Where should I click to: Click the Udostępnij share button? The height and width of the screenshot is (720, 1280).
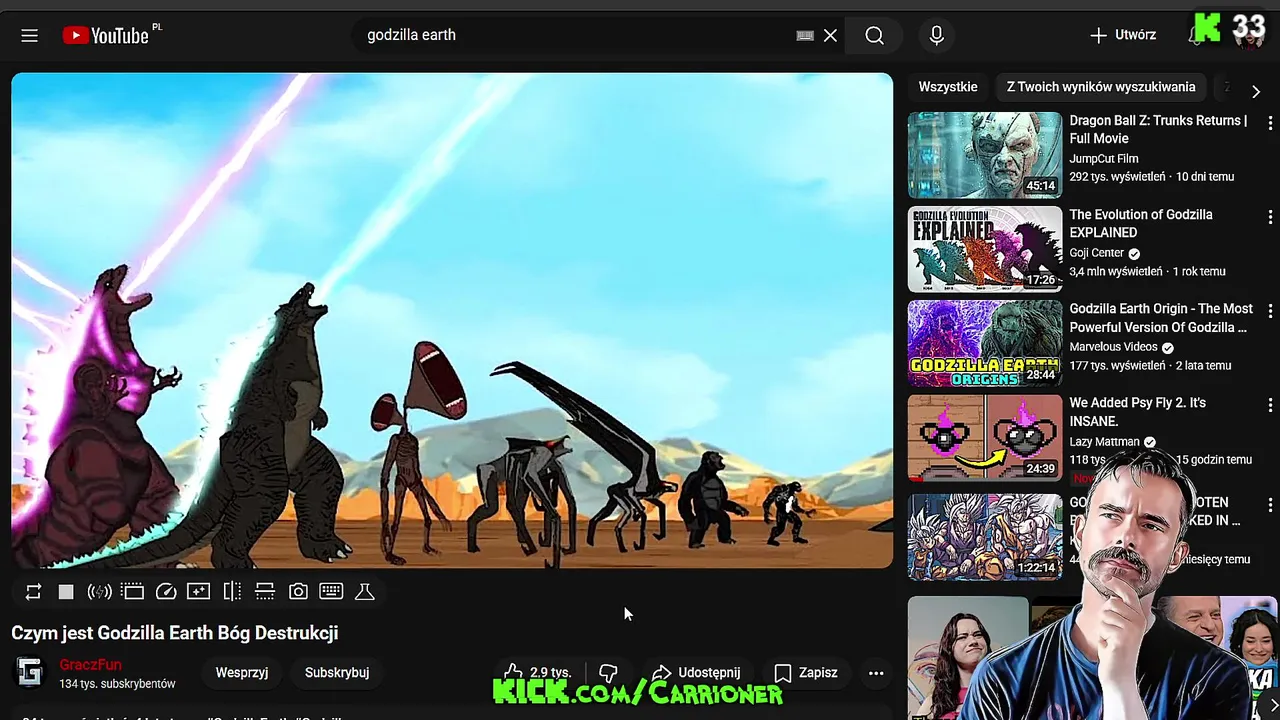click(697, 673)
